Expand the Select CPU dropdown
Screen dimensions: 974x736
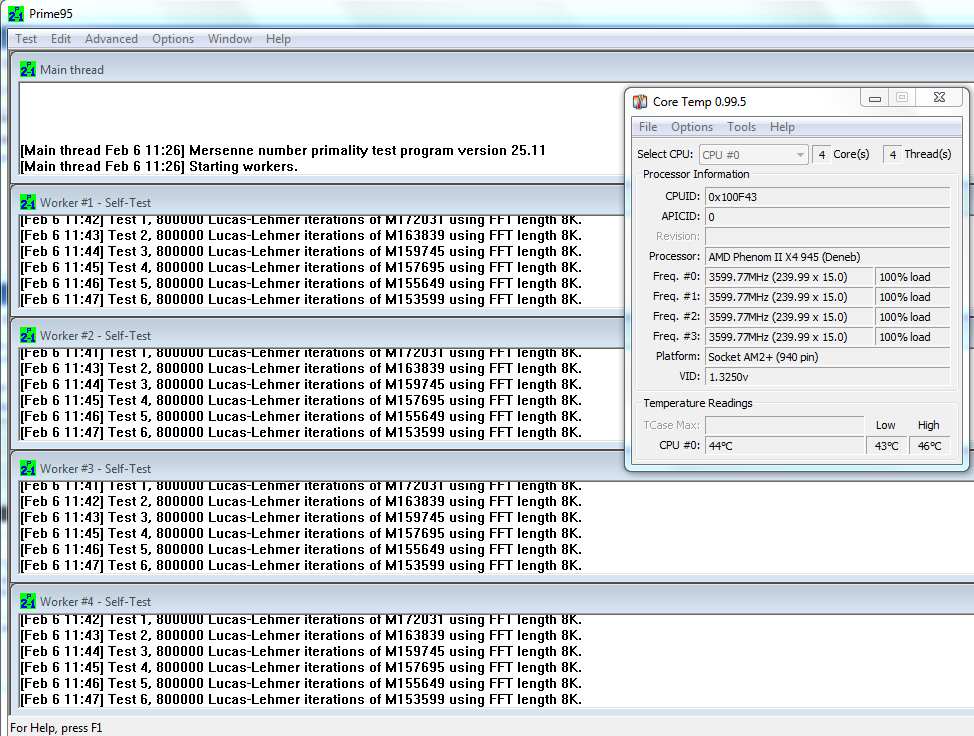753,155
